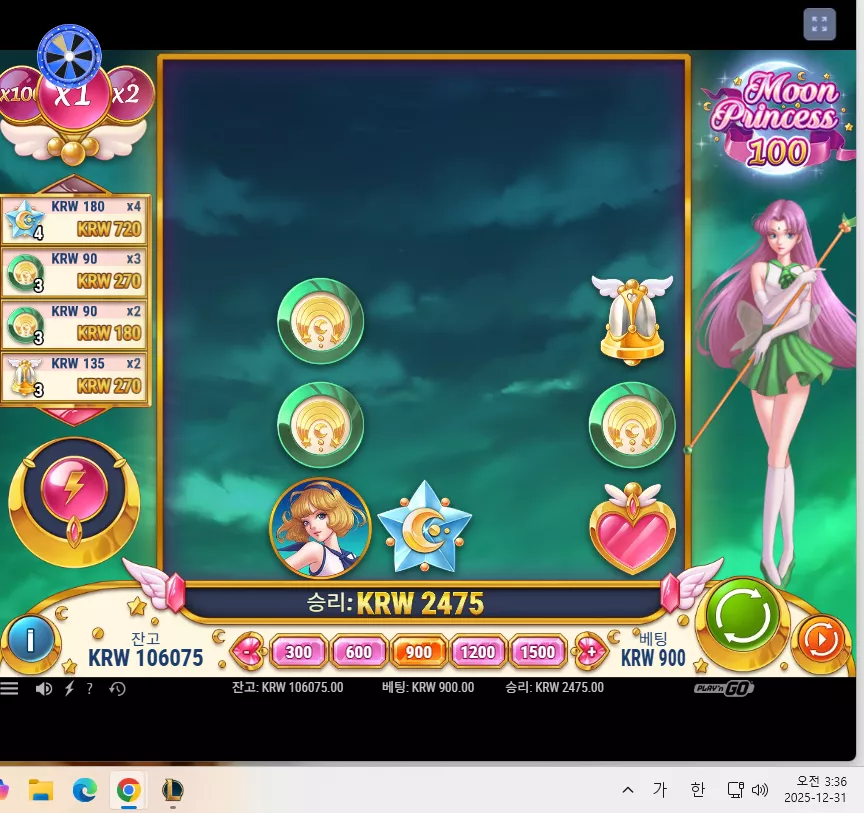This screenshot has width=864, height=813.
Task: Click the KRW 90 x3 win row
Action: (75, 273)
